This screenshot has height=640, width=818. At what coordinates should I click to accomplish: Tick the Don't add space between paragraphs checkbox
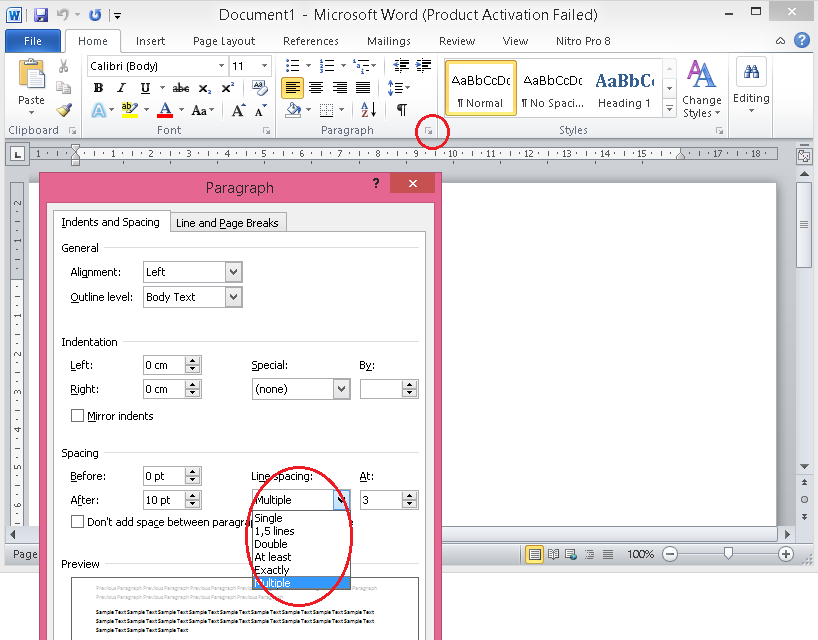tap(77, 522)
